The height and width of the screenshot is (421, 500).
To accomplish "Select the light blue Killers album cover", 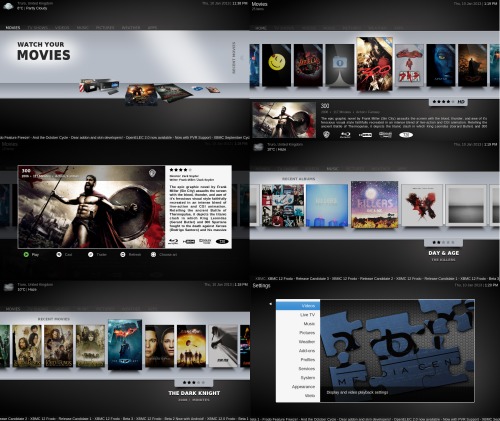I will (x=327, y=205).
